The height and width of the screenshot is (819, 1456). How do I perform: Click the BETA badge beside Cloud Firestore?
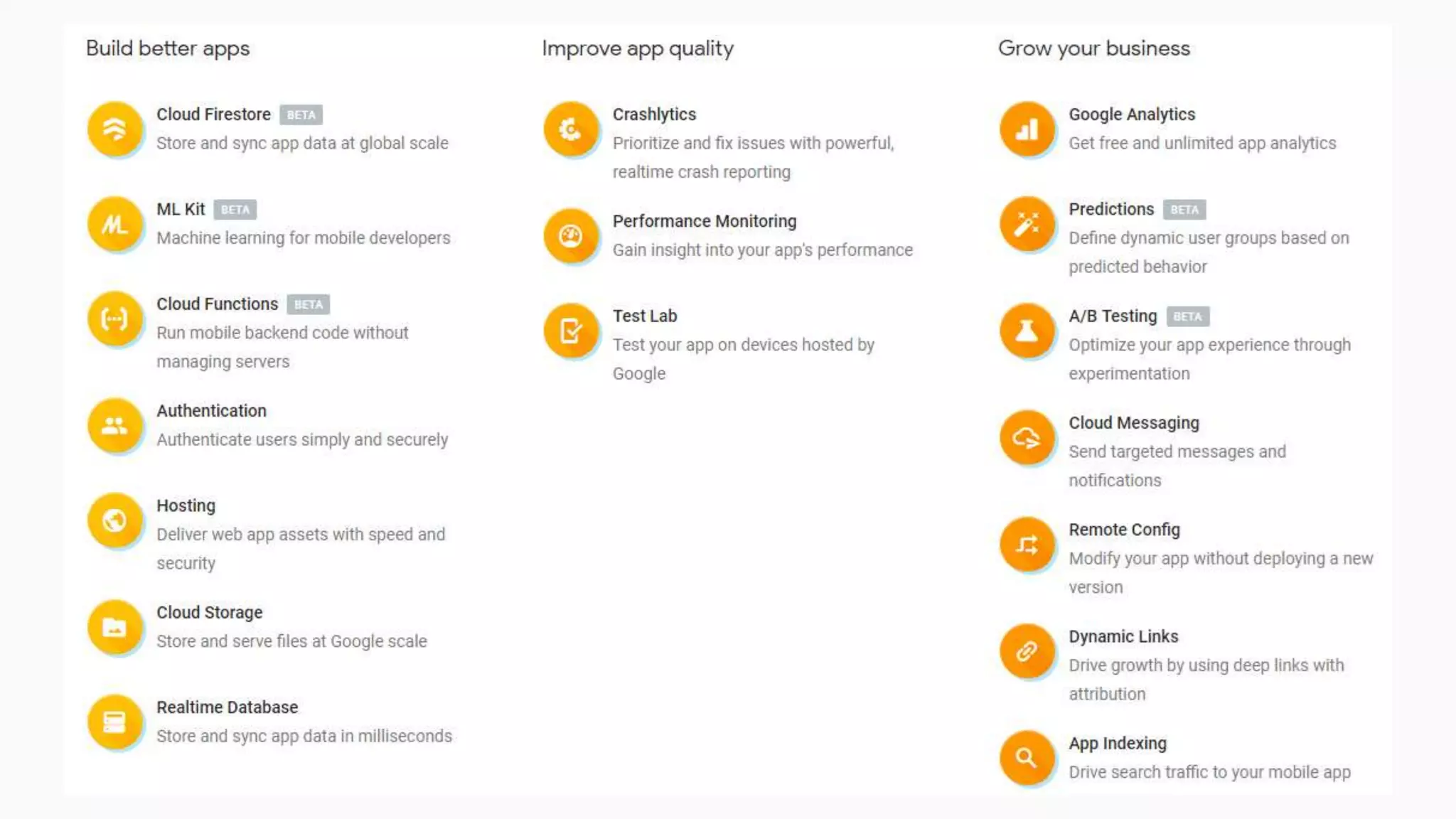pyautogui.click(x=301, y=114)
